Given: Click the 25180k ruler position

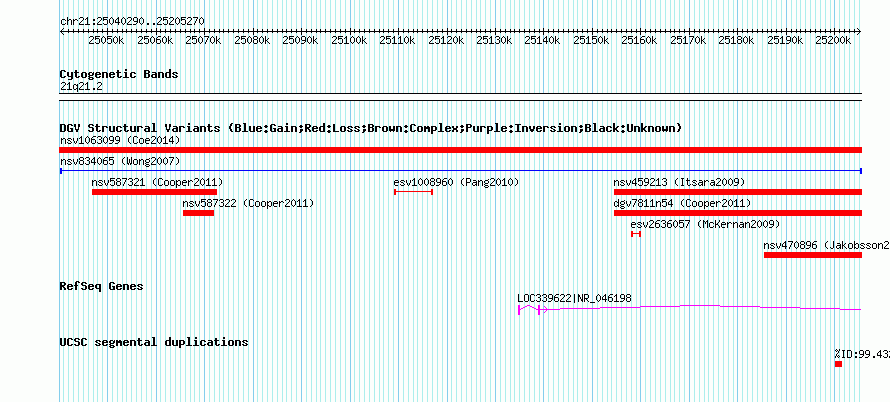Looking at the screenshot, I should pyautogui.click(x=737, y=40).
